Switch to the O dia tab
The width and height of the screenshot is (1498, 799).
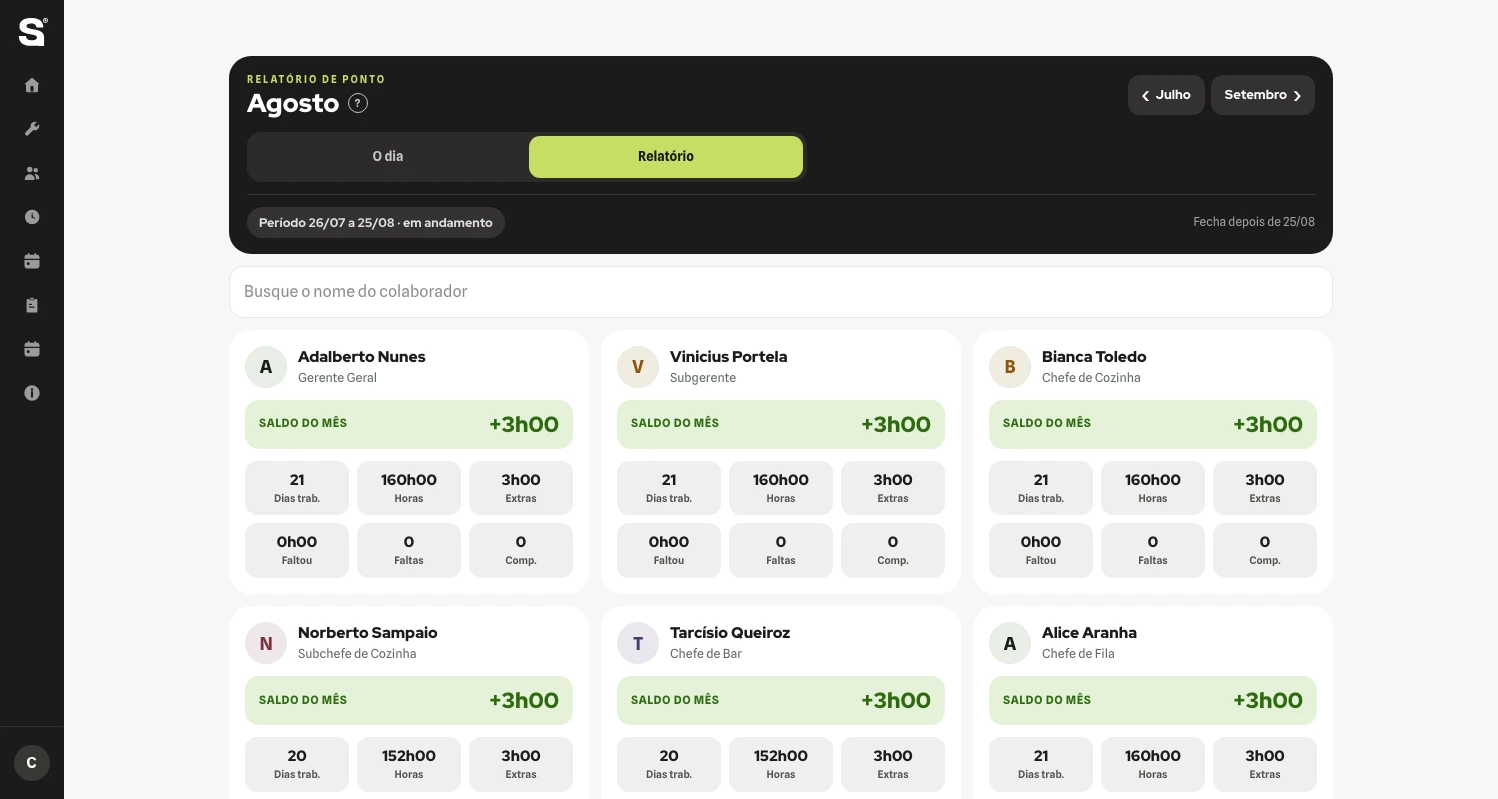[388, 157]
